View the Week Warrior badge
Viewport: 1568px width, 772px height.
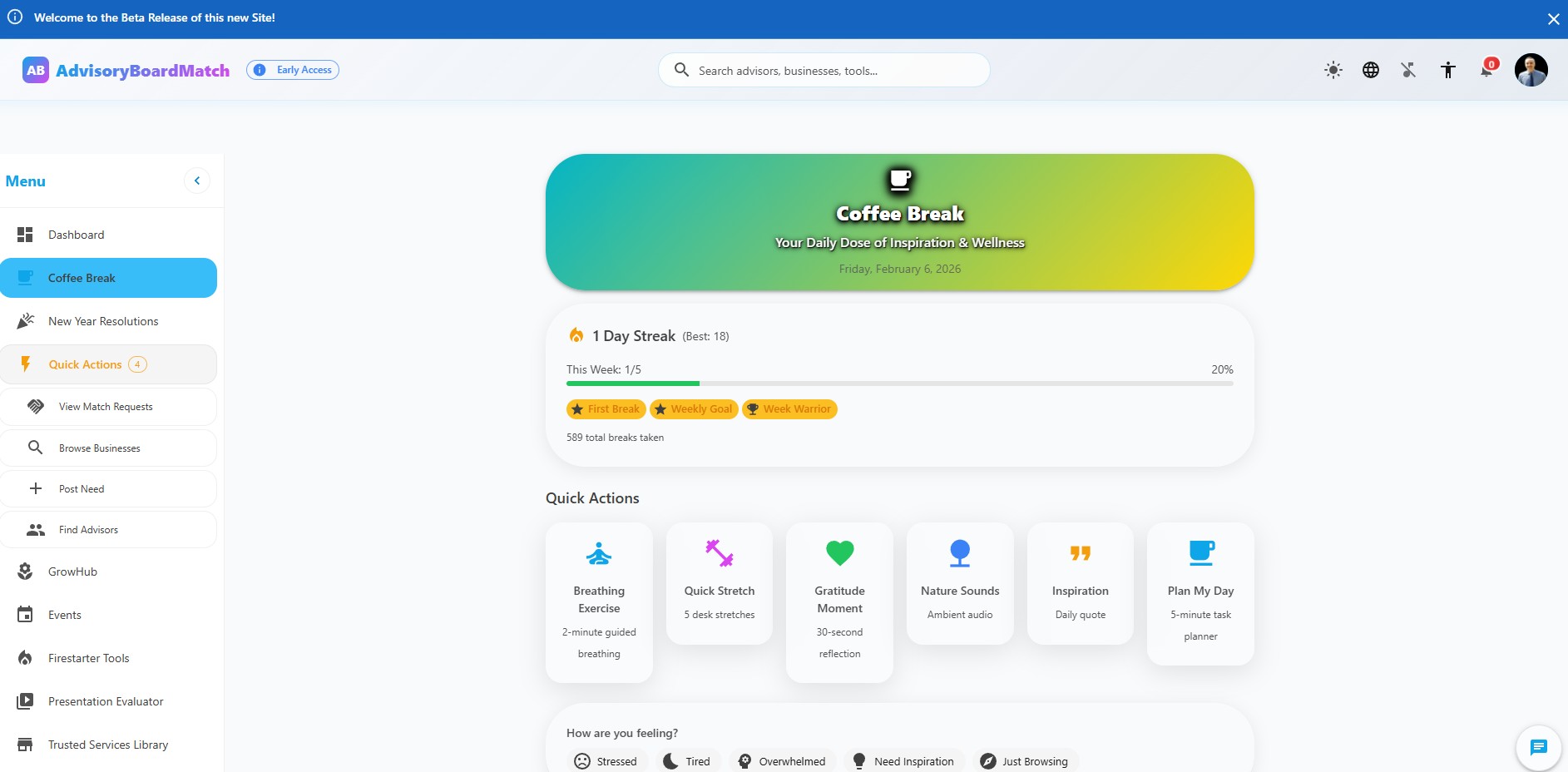[789, 408]
